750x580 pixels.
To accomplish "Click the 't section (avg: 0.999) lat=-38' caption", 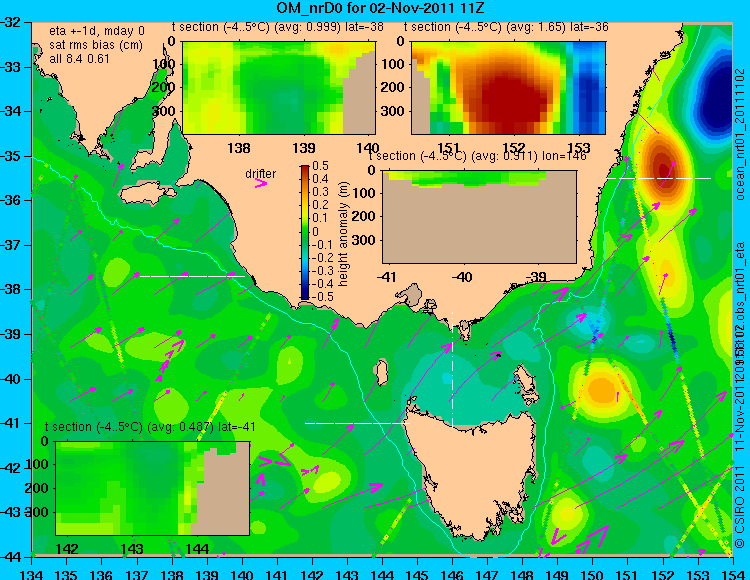I will [x=277, y=27].
